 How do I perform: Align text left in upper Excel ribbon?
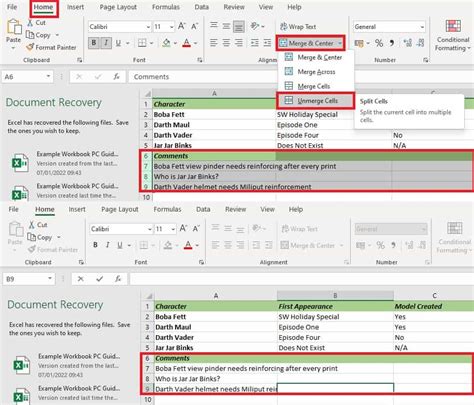[214, 43]
